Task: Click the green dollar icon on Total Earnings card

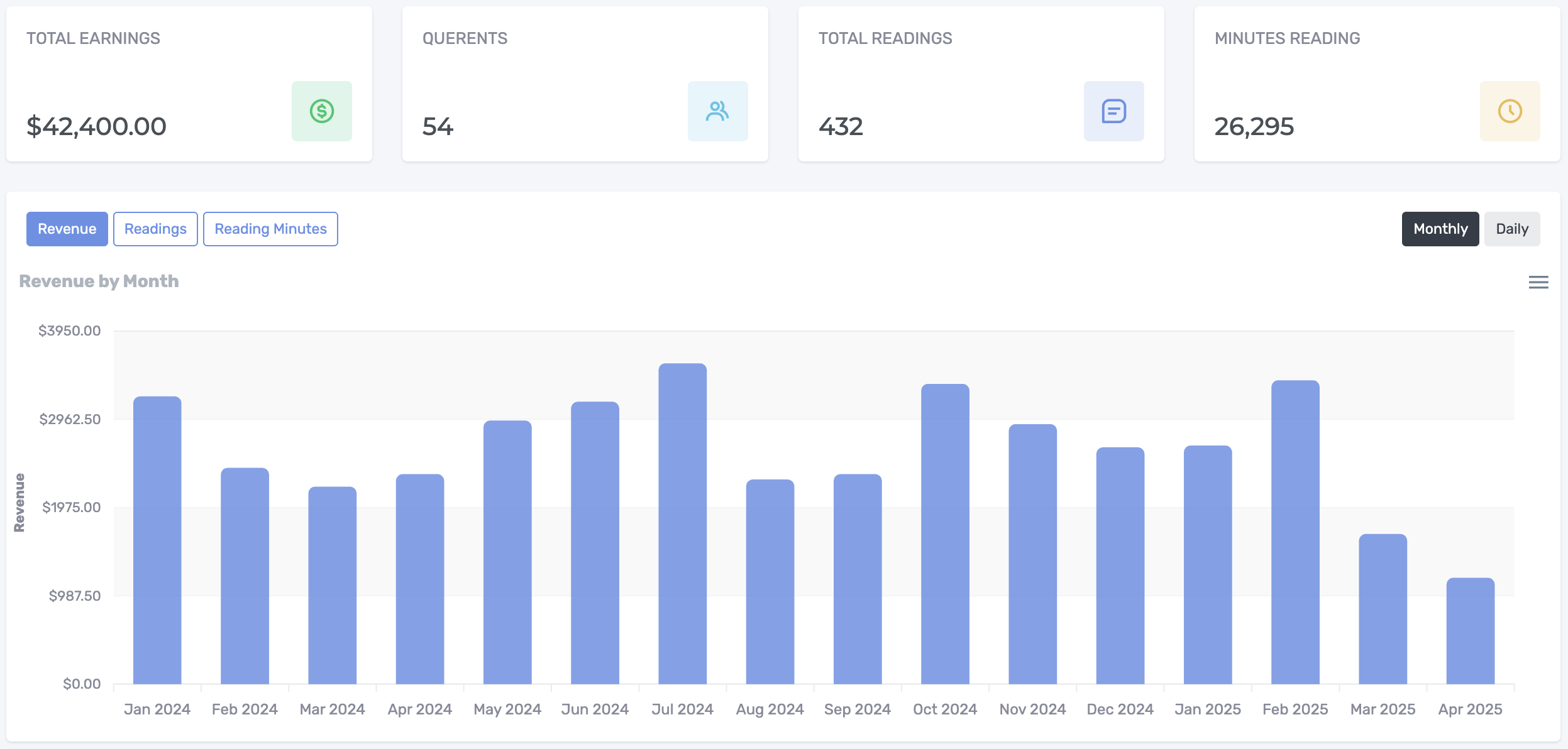Action: pos(322,111)
